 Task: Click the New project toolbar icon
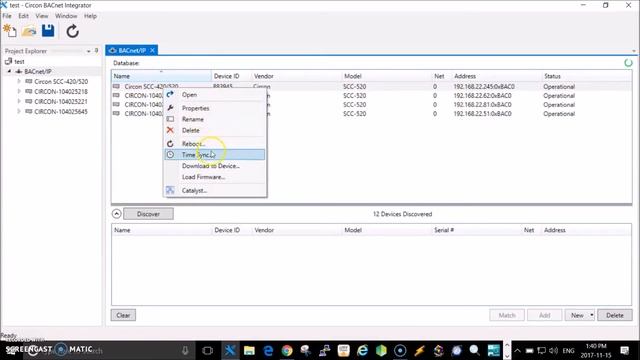[x=9, y=31]
